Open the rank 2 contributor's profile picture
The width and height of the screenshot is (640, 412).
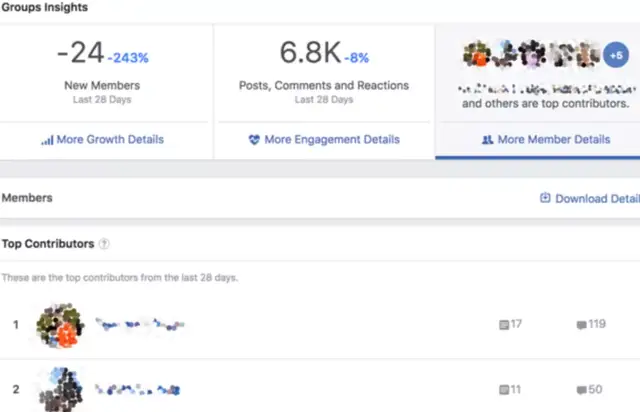point(58,388)
